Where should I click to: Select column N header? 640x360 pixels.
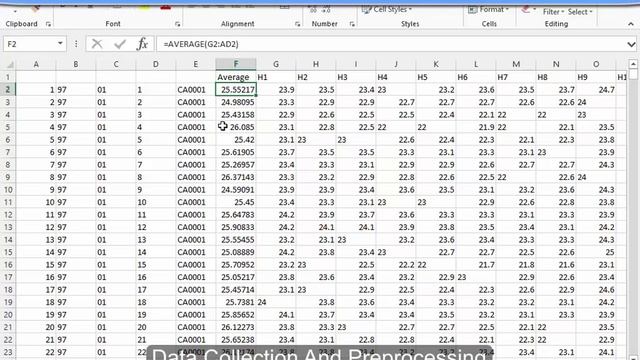556,64
